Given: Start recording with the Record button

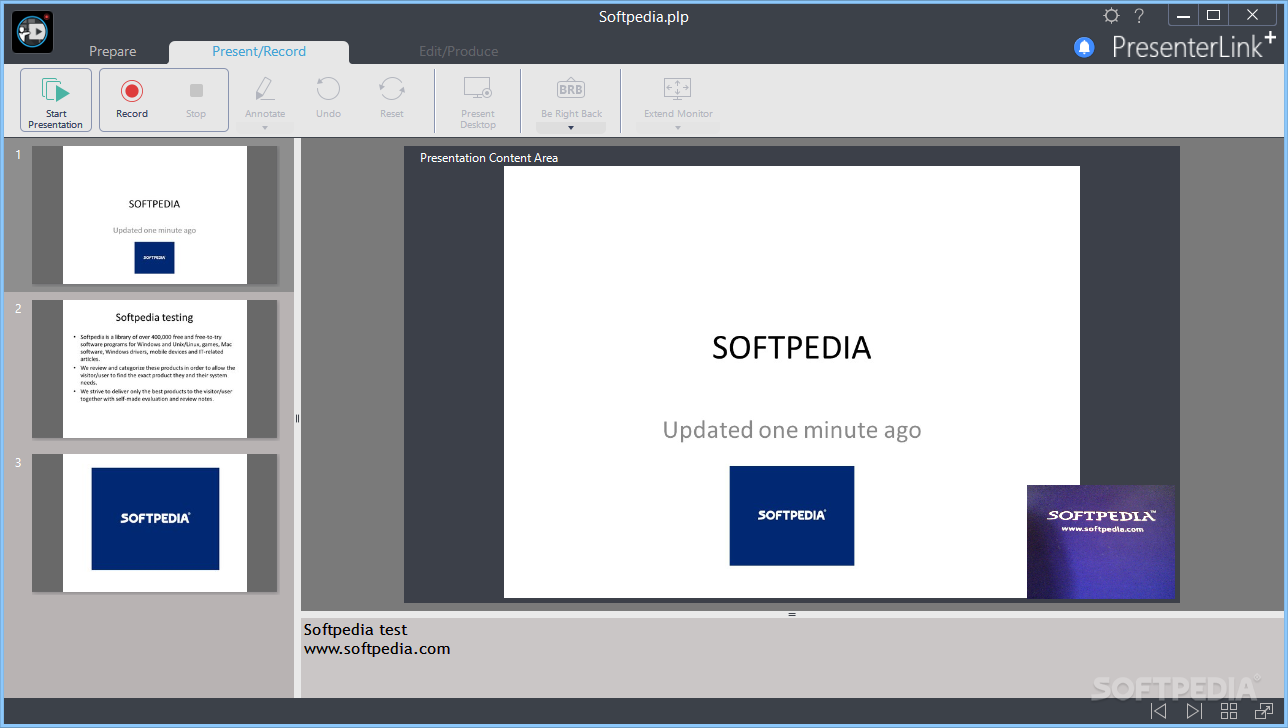Looking at the screenshot, I should 132,100.
